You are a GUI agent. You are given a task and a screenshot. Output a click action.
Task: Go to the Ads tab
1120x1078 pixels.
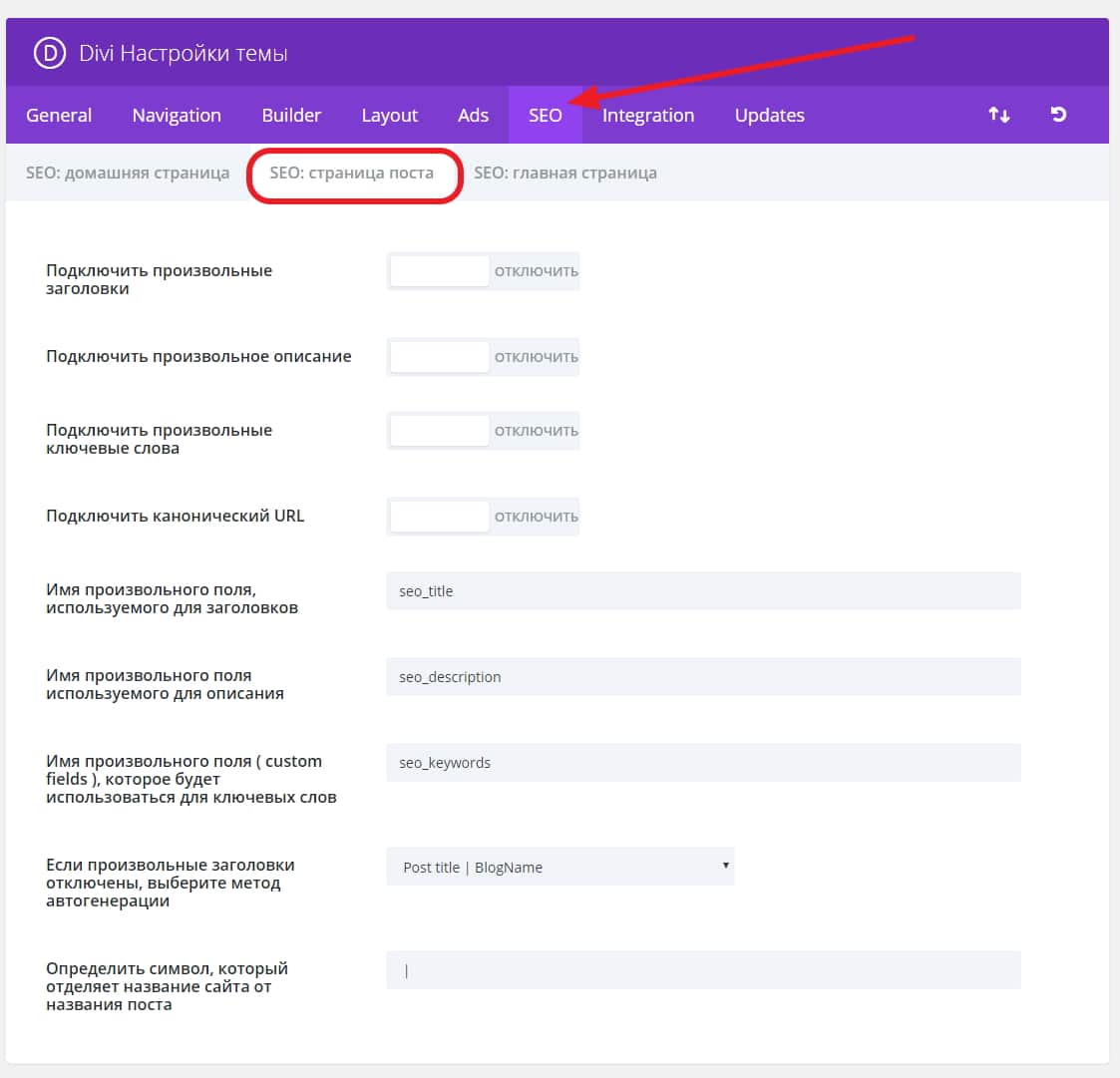coord(473,116)
